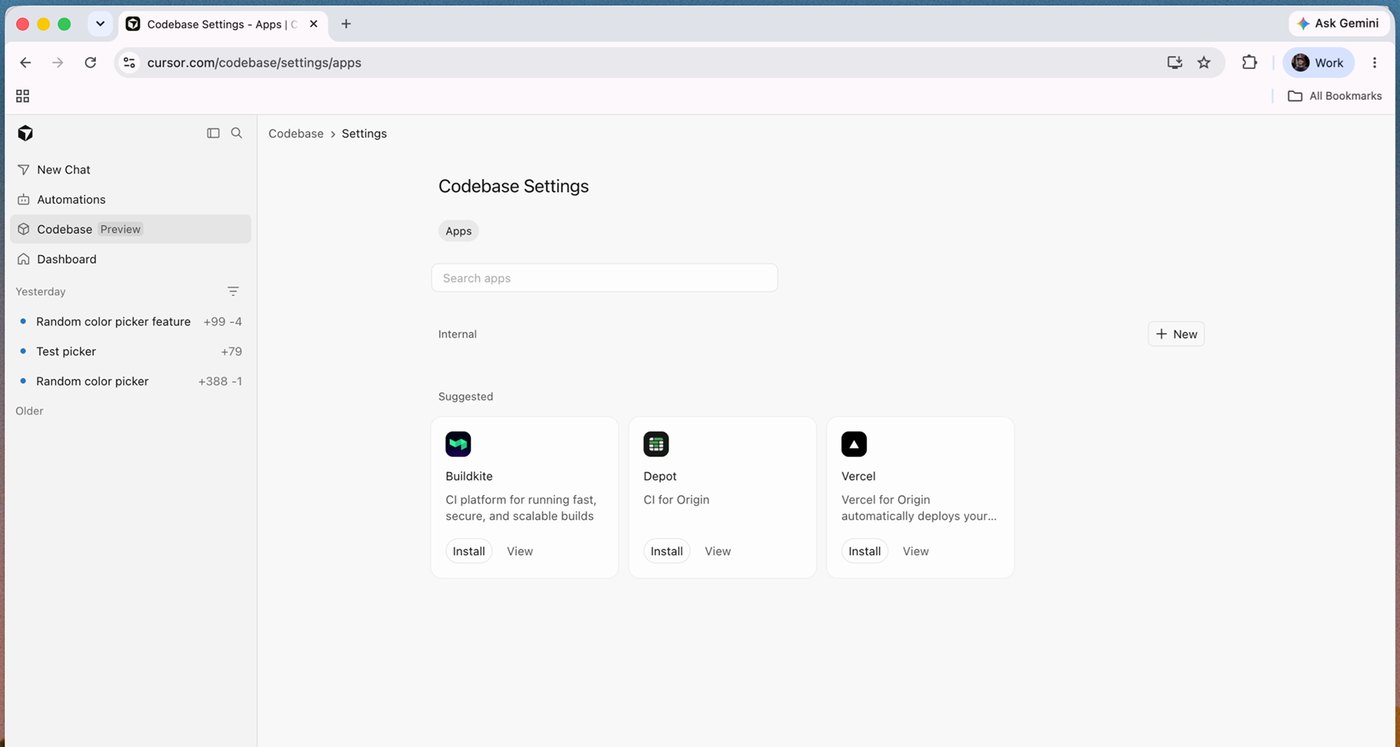The width and height of the screenshot is (1400, 747).
Task: Open Random color picker feature chat
Action: (131, 322)
